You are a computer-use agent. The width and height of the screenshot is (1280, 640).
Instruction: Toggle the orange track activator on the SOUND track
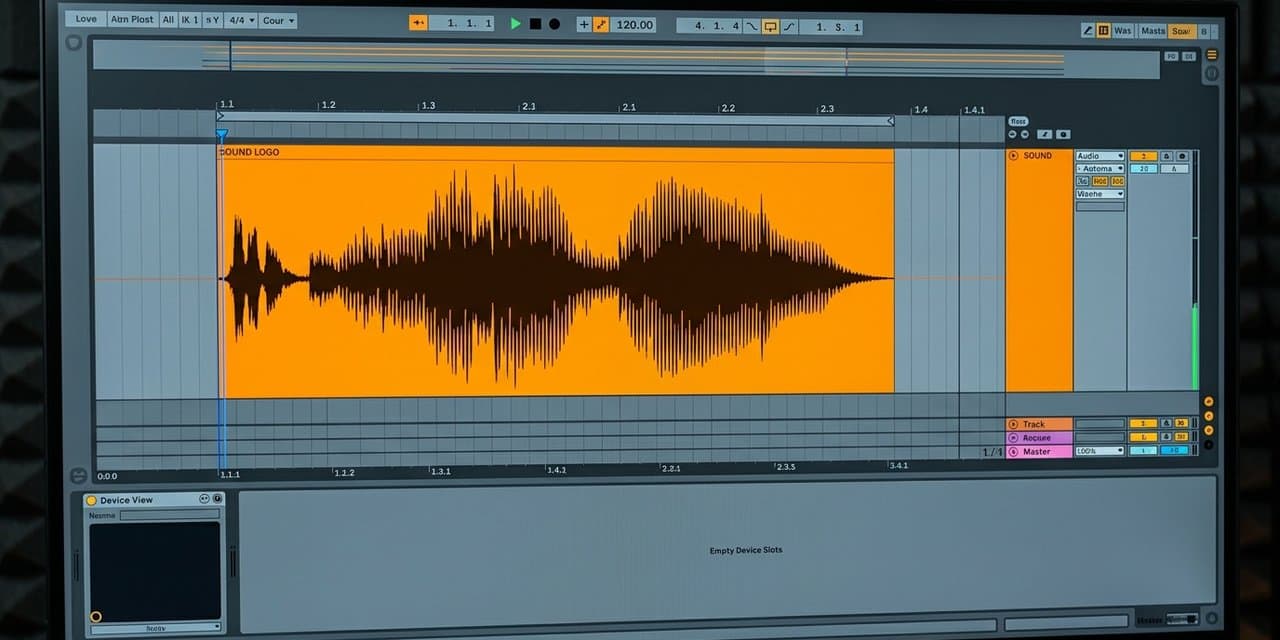[1143, 156]
